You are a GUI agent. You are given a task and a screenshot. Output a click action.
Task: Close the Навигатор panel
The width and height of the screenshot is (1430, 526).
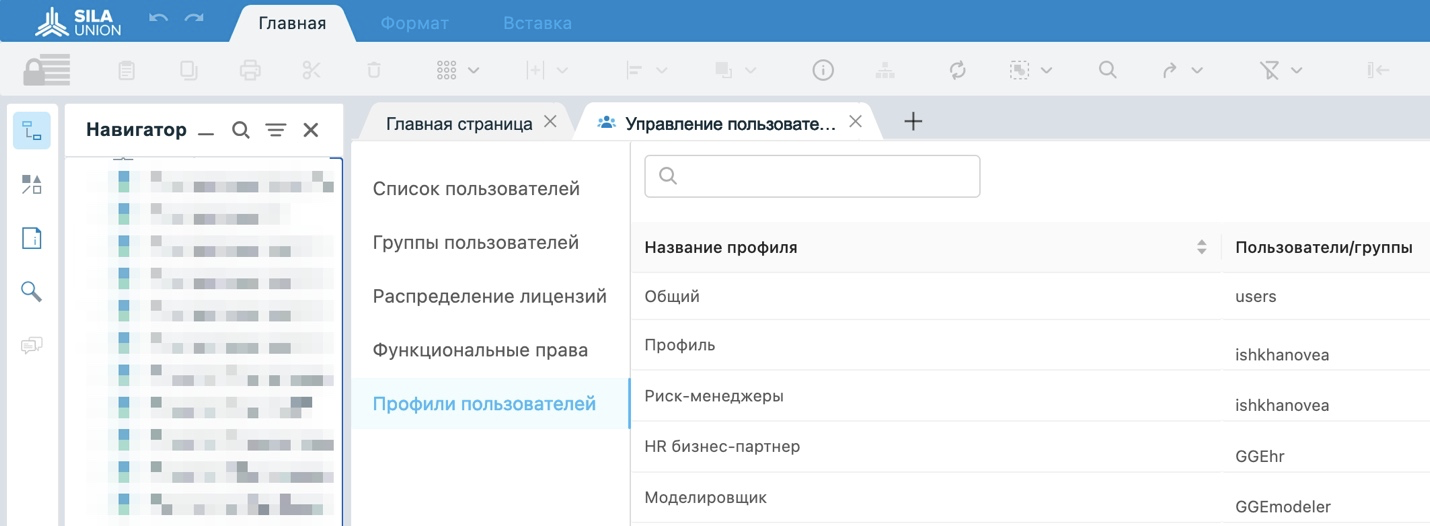tap(311, 130)
